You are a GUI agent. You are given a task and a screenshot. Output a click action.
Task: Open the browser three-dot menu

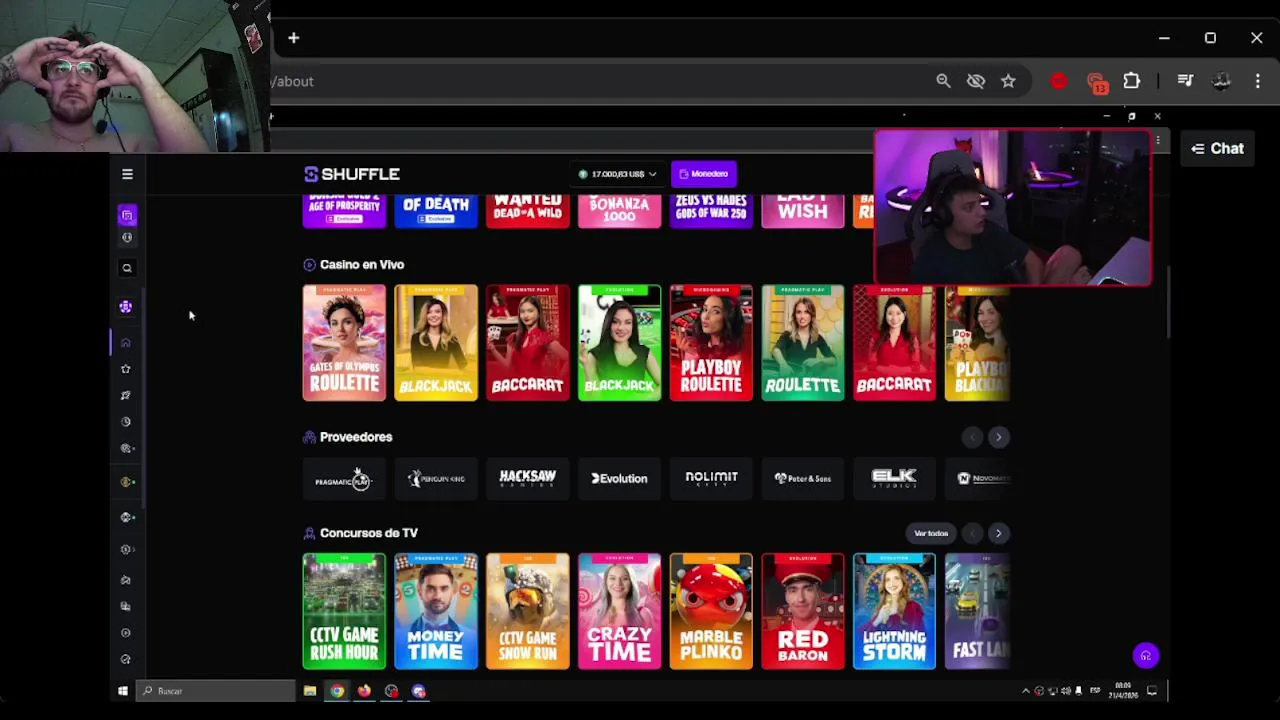point(1258,81)
